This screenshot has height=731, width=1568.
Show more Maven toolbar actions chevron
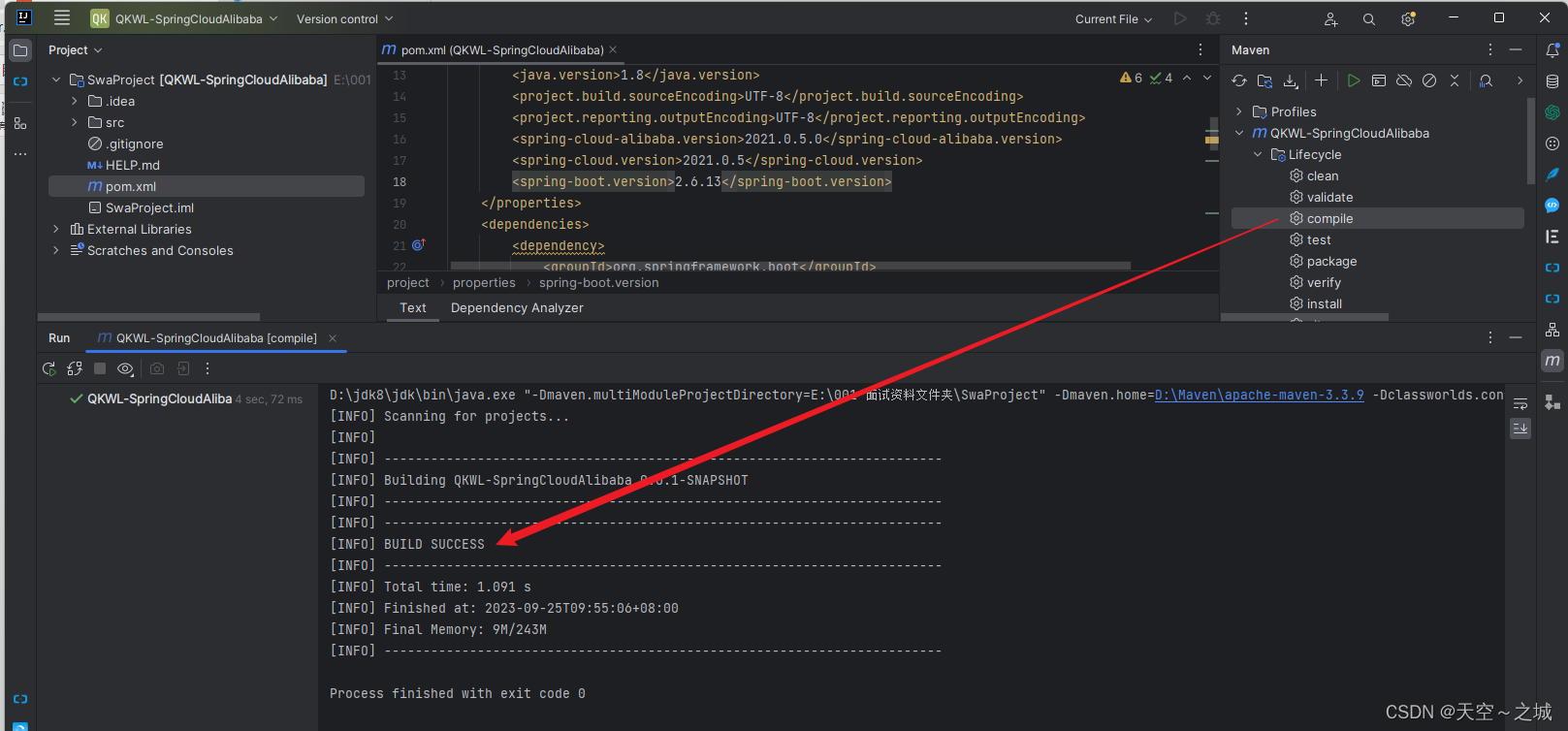tap(1520, 80)
